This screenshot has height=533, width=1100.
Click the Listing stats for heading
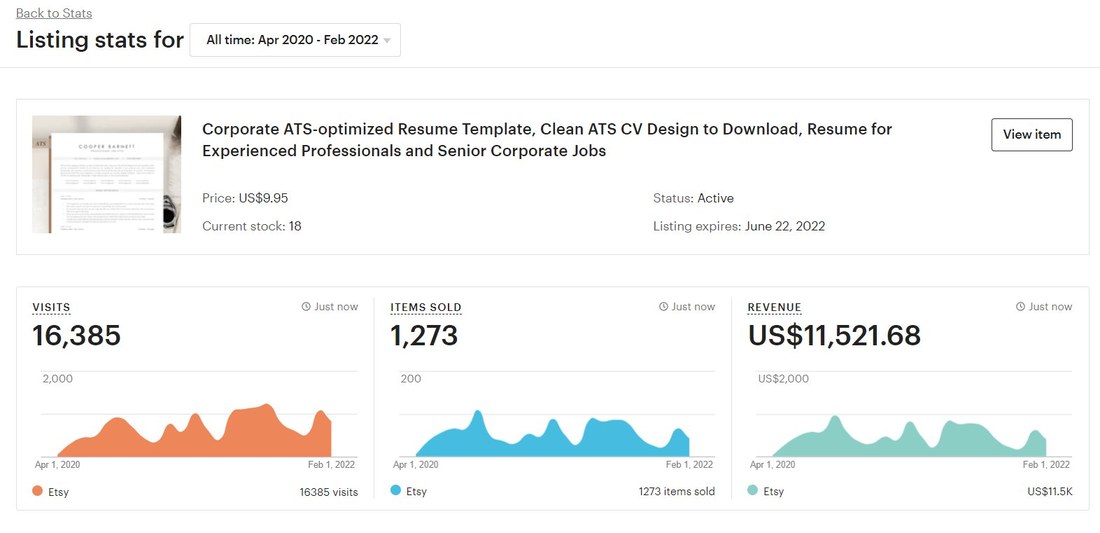(100, 39)
